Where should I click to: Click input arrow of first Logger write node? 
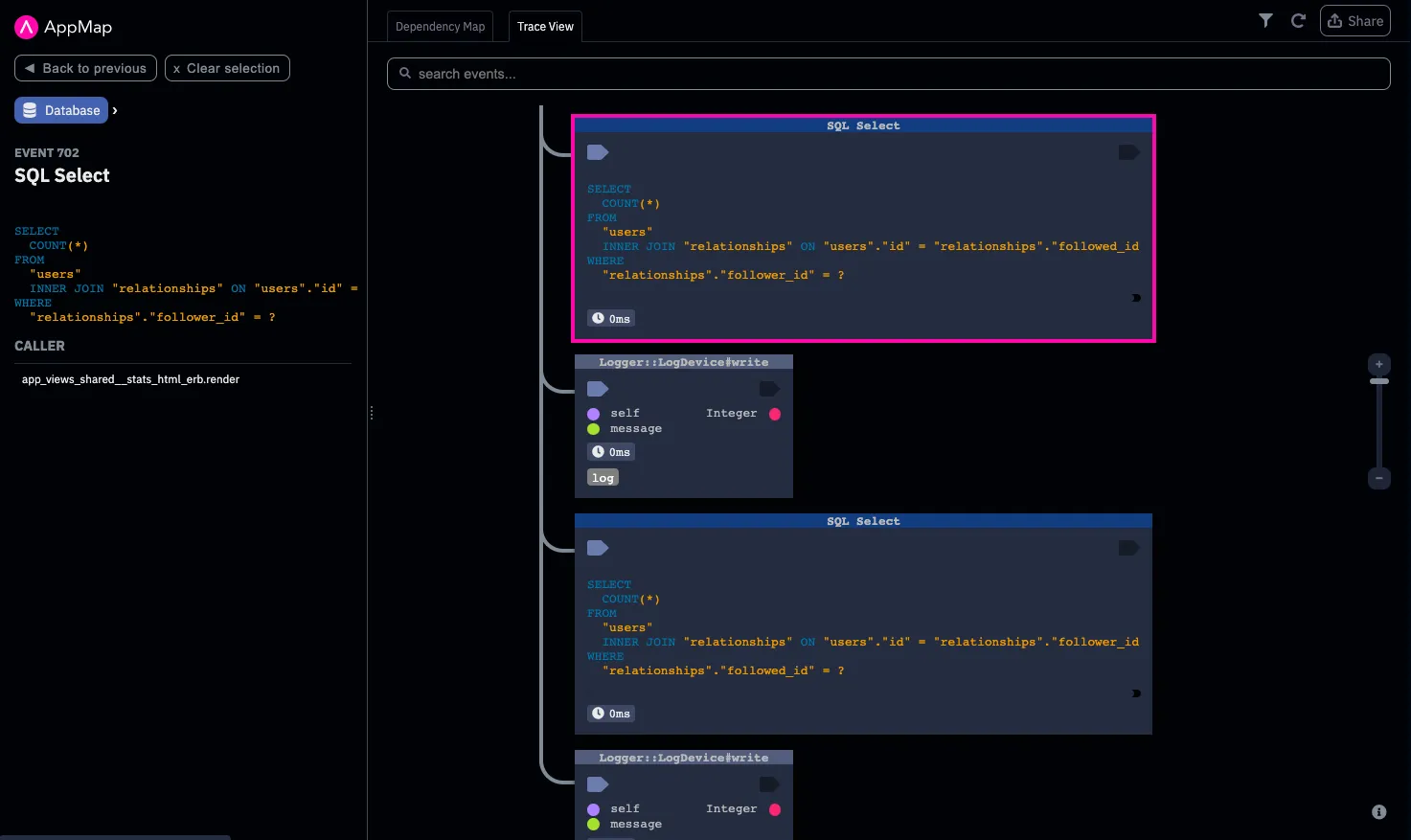coord(598,389)
